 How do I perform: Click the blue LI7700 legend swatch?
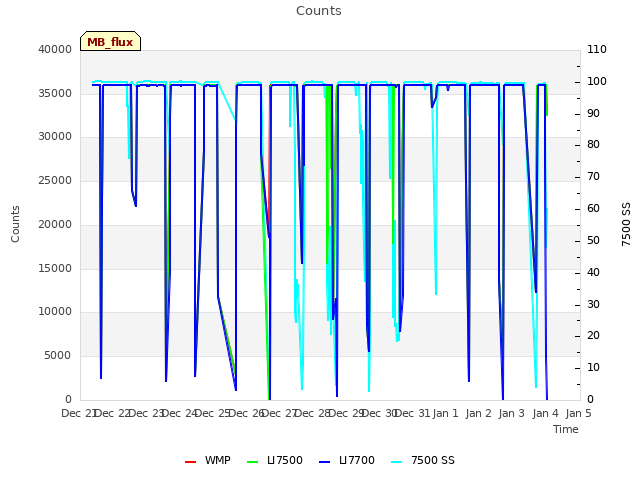[324, 462]
